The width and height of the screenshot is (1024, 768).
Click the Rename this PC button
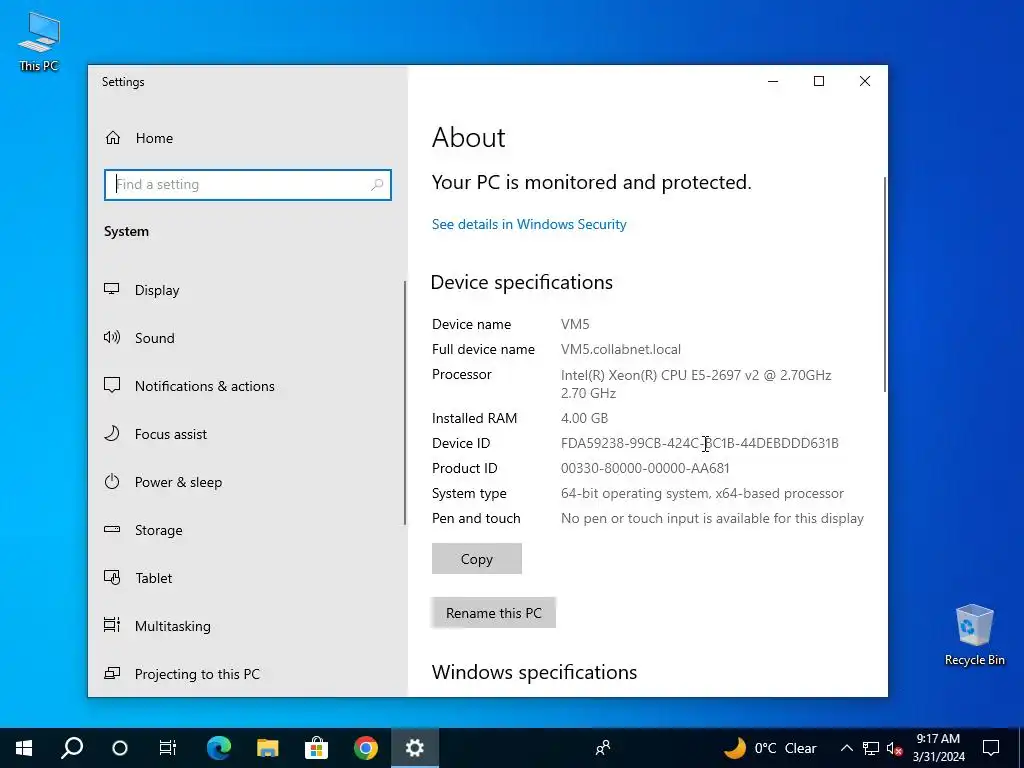point(494,613)
